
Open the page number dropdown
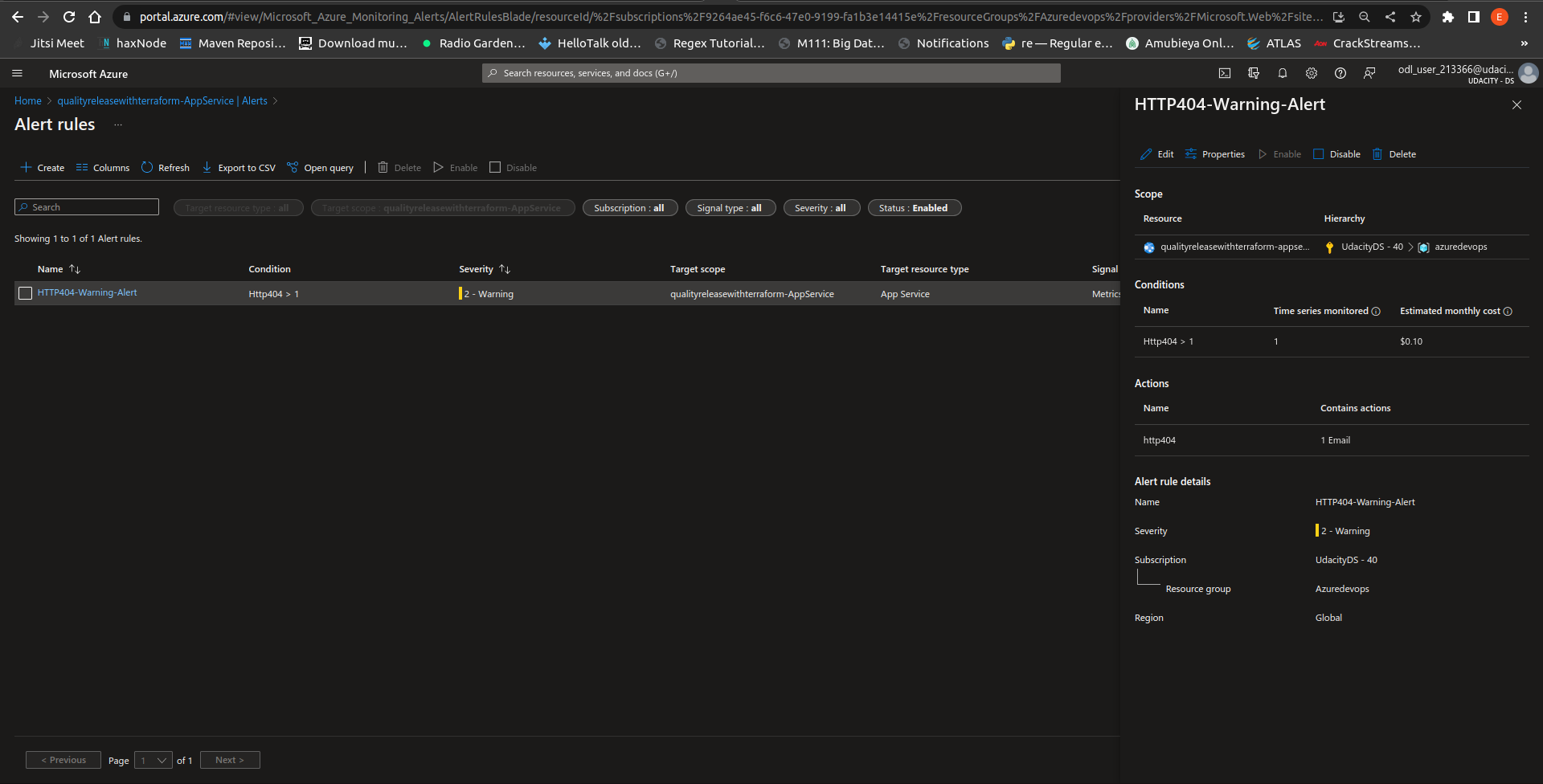[x=153, y=760]
